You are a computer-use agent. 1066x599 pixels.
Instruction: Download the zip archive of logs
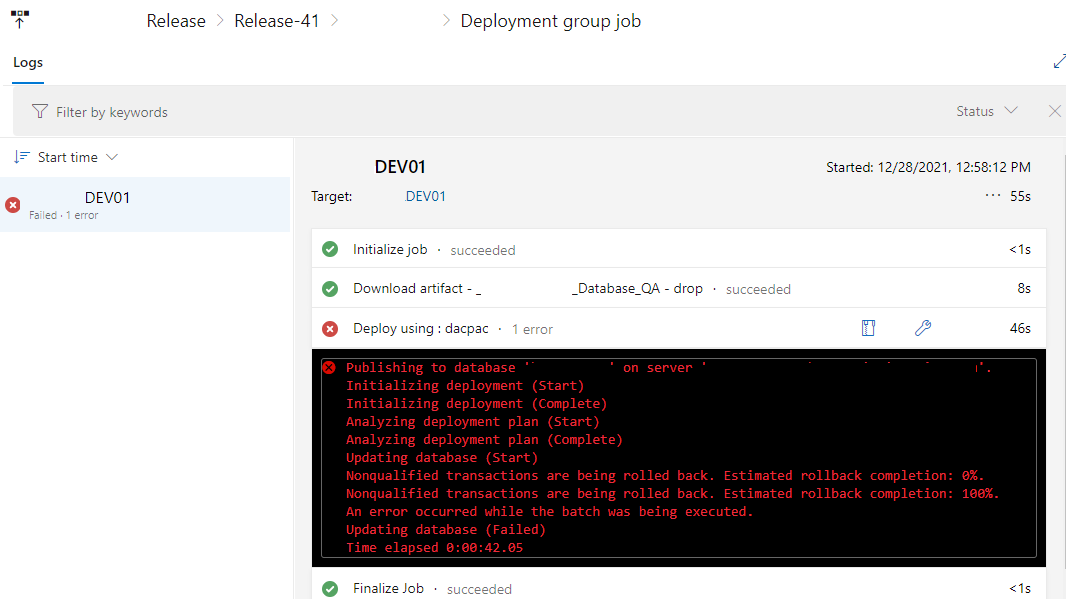868,327
